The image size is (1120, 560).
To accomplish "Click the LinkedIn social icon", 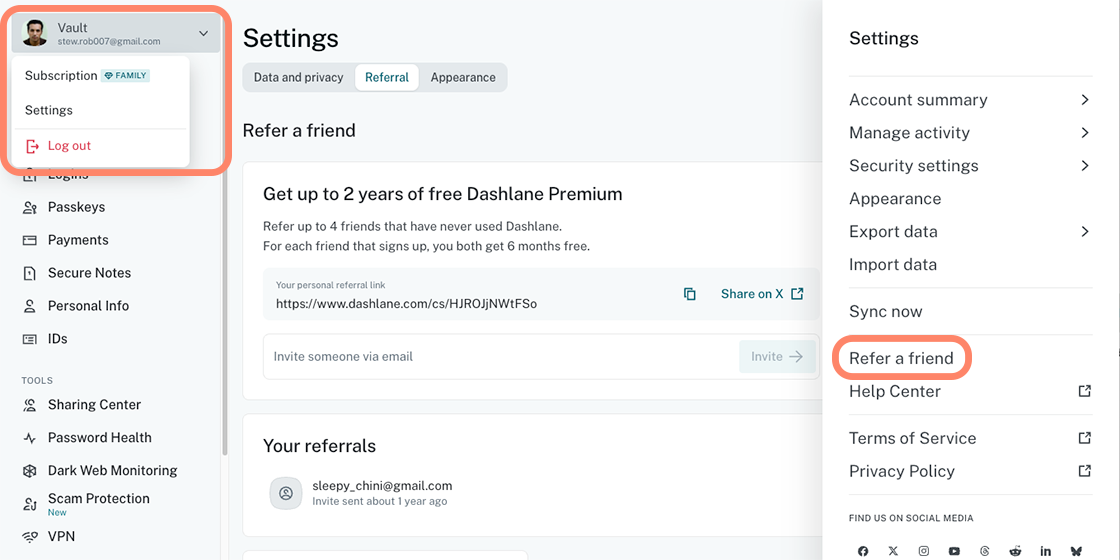I will [x=1046, y=551].
